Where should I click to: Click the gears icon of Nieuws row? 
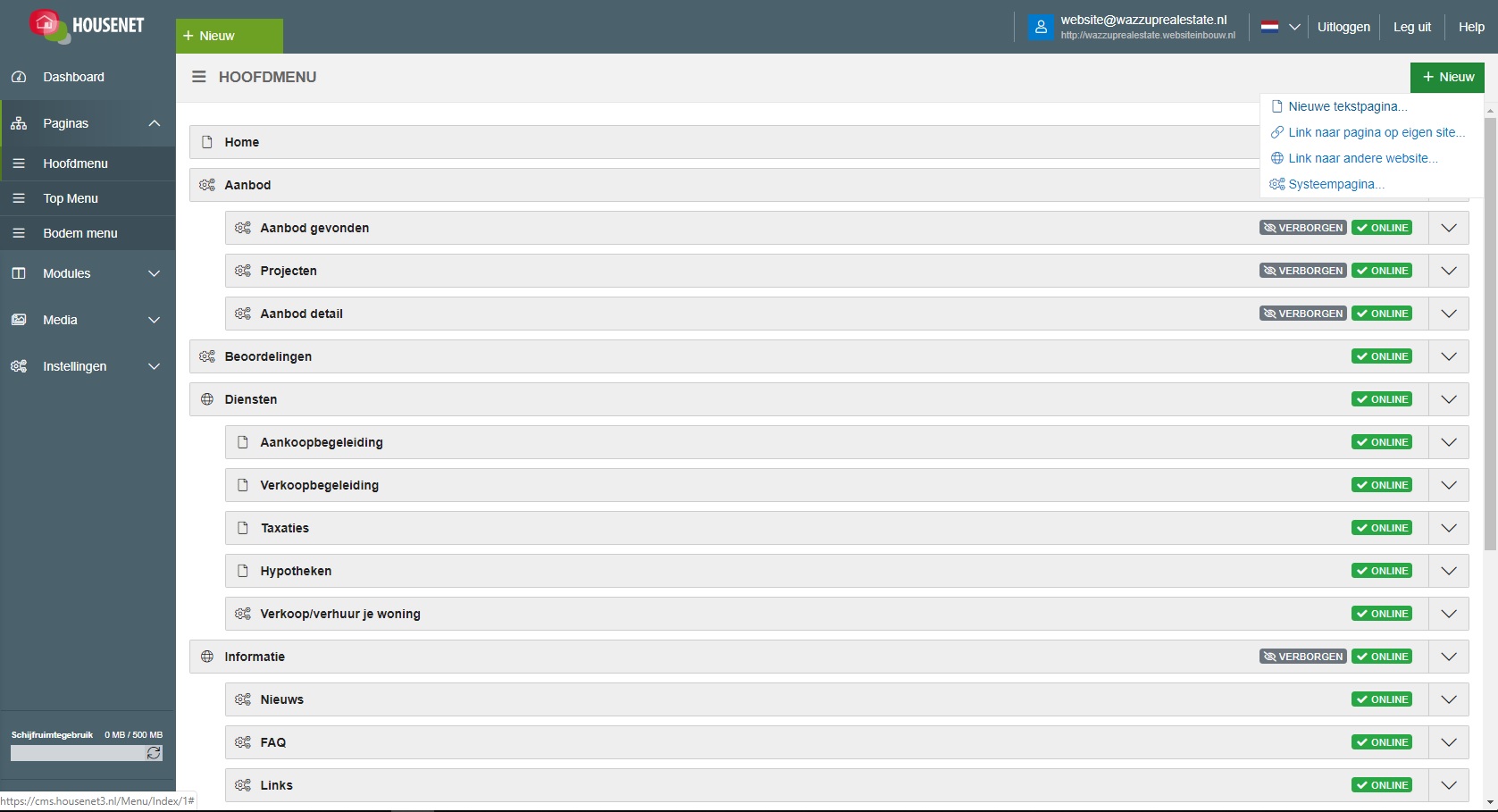(x=243, y=699)
